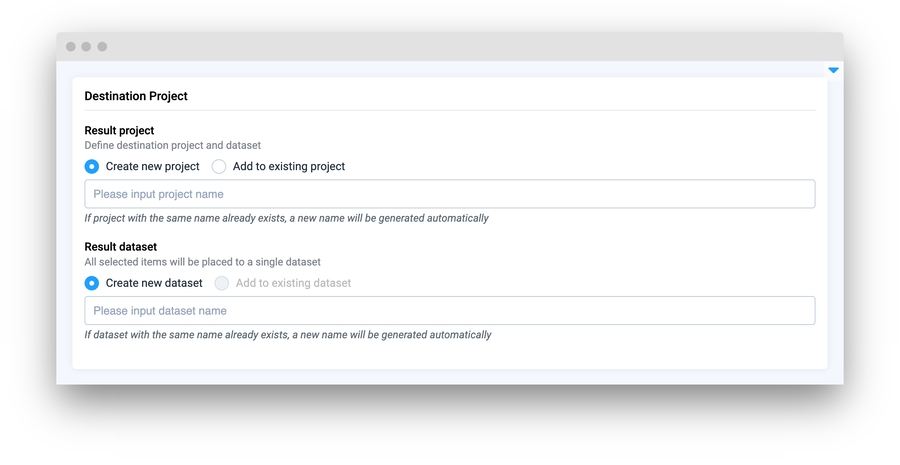900x465 pixels.
Task: Click the window's gray title bar
Action: pos(450,46)
